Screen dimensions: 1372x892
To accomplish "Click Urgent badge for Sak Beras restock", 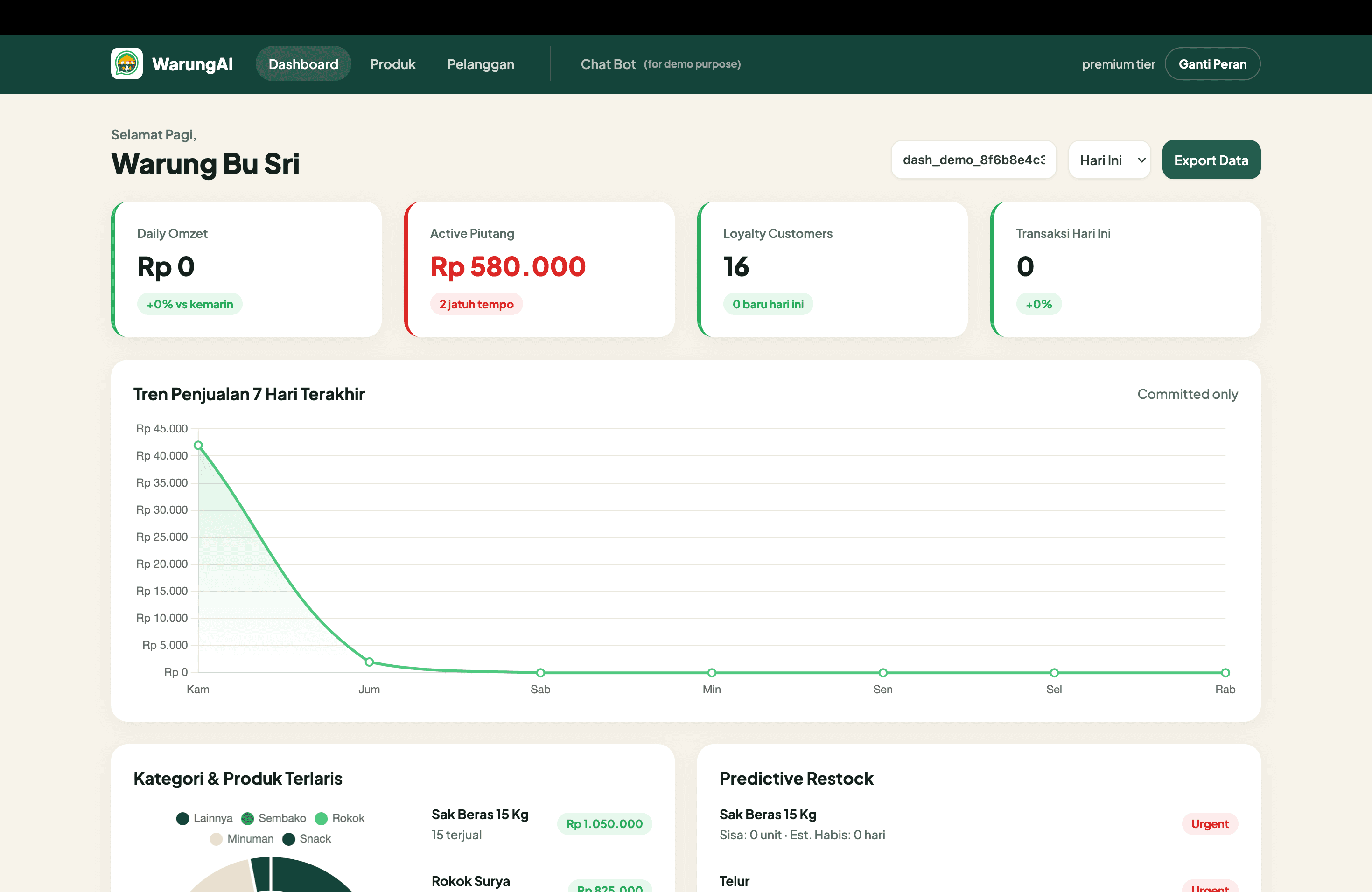I will 1210,824.
